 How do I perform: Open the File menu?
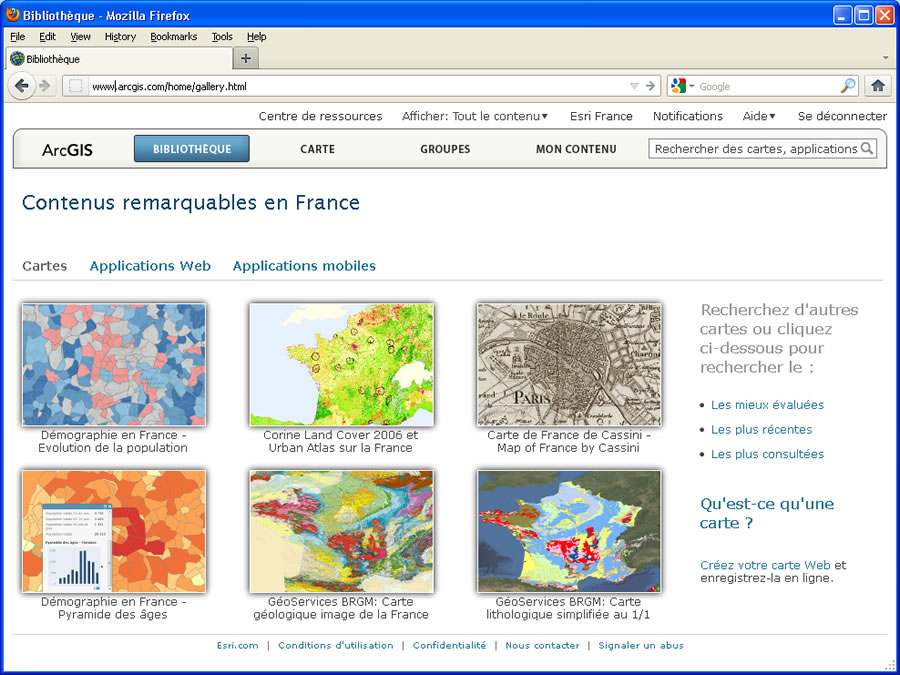pos(18,37)
